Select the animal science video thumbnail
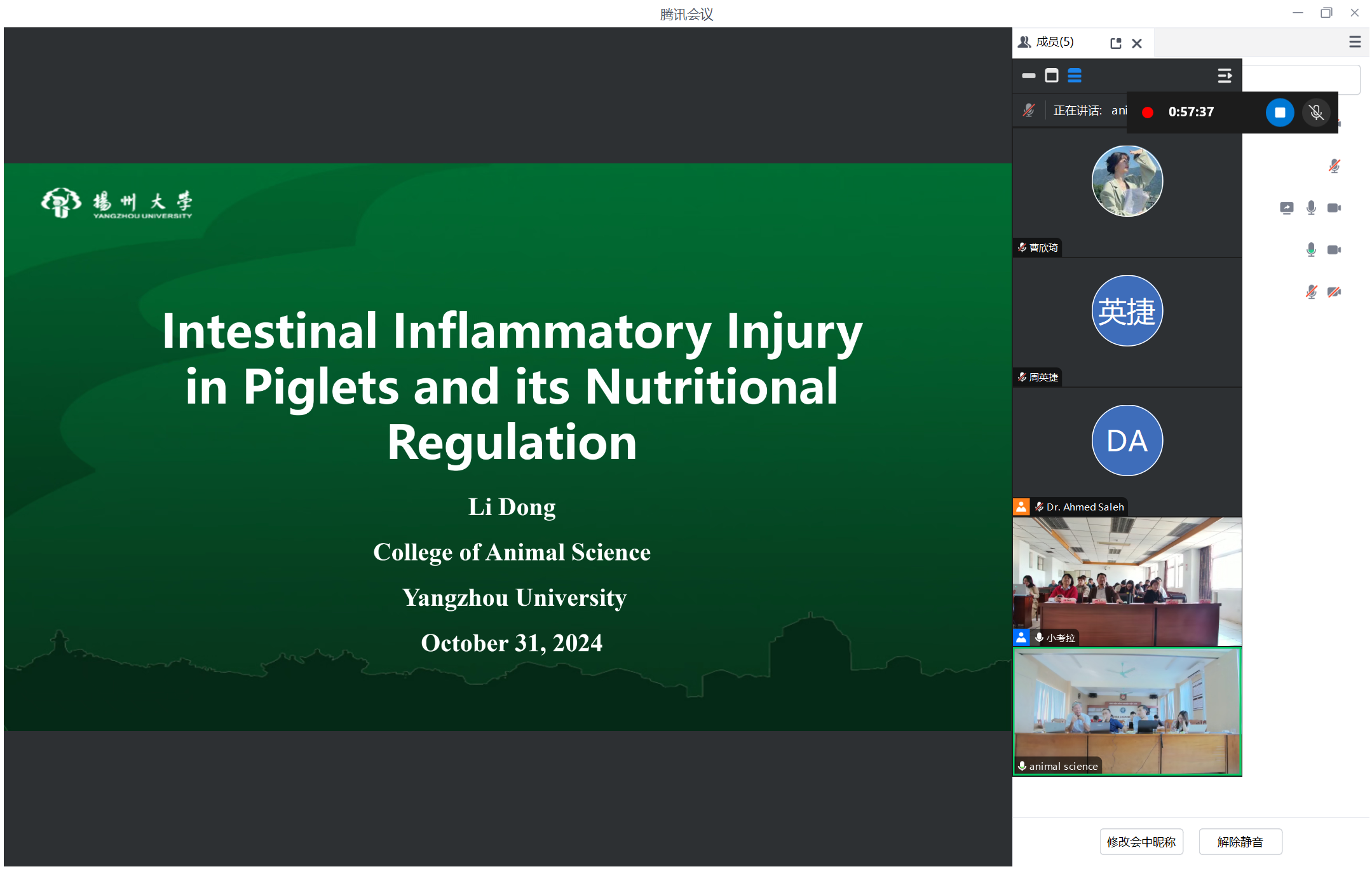Viewport: 1372px width, 869px height. point(1127,711)
